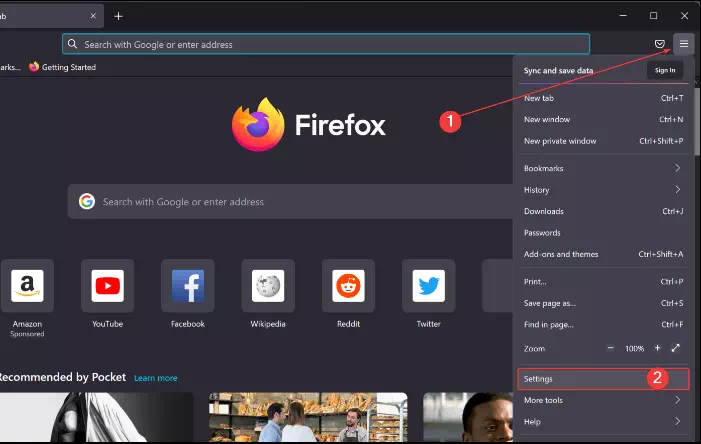Focus the top address bar field
This screenshot has height=444, width=701.
tap(326, 44)
